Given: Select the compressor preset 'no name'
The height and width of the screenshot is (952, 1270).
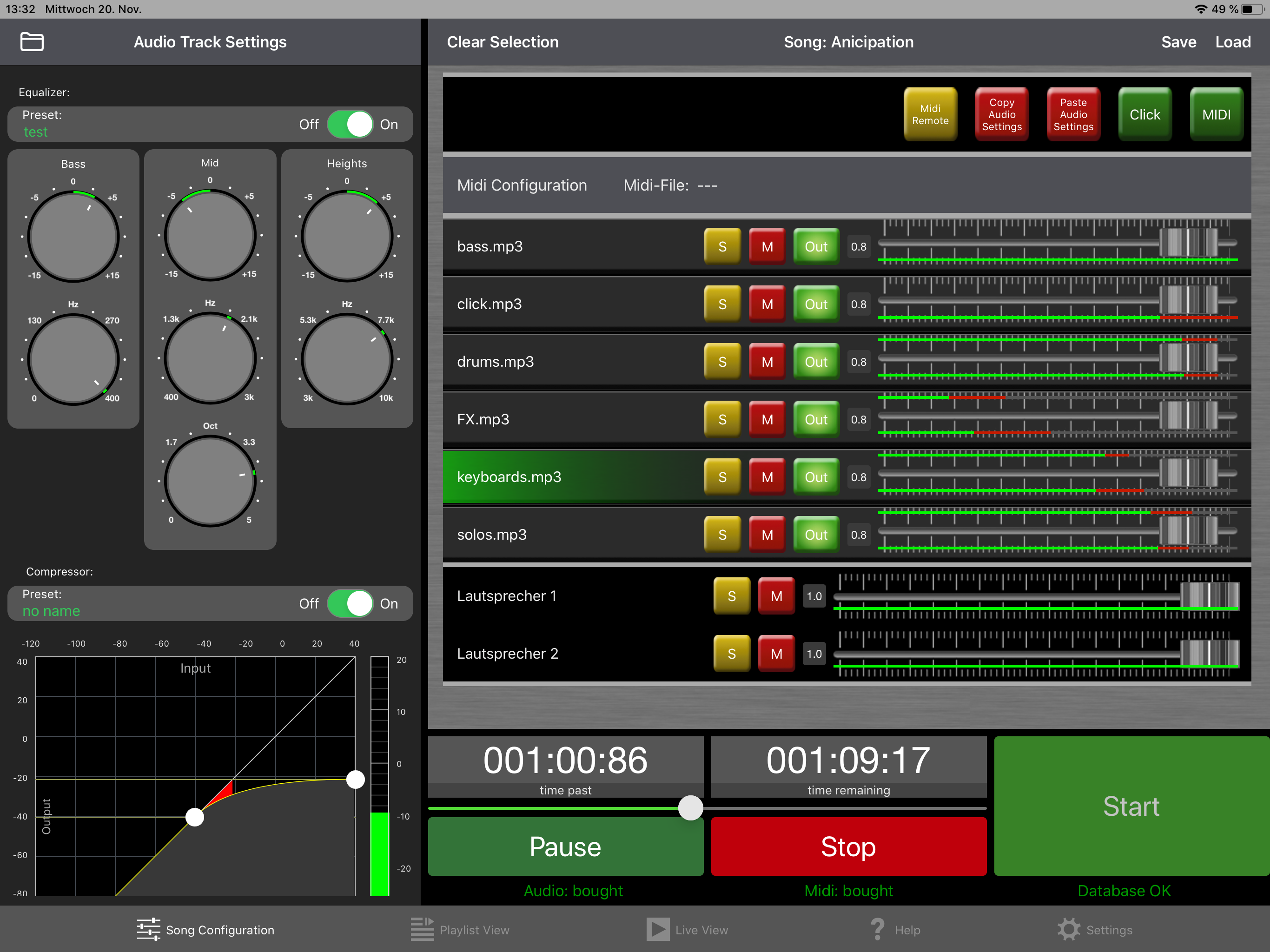Looking at the screenshot, I should click(x=51, y=612).
